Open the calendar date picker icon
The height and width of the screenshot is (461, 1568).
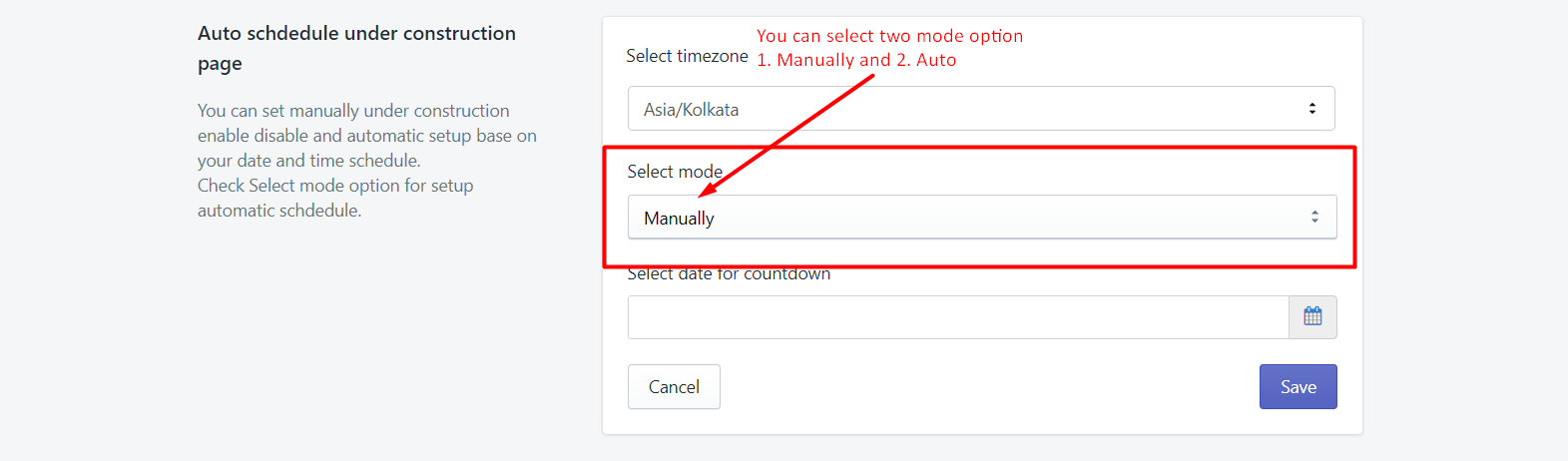(1312, 316)
